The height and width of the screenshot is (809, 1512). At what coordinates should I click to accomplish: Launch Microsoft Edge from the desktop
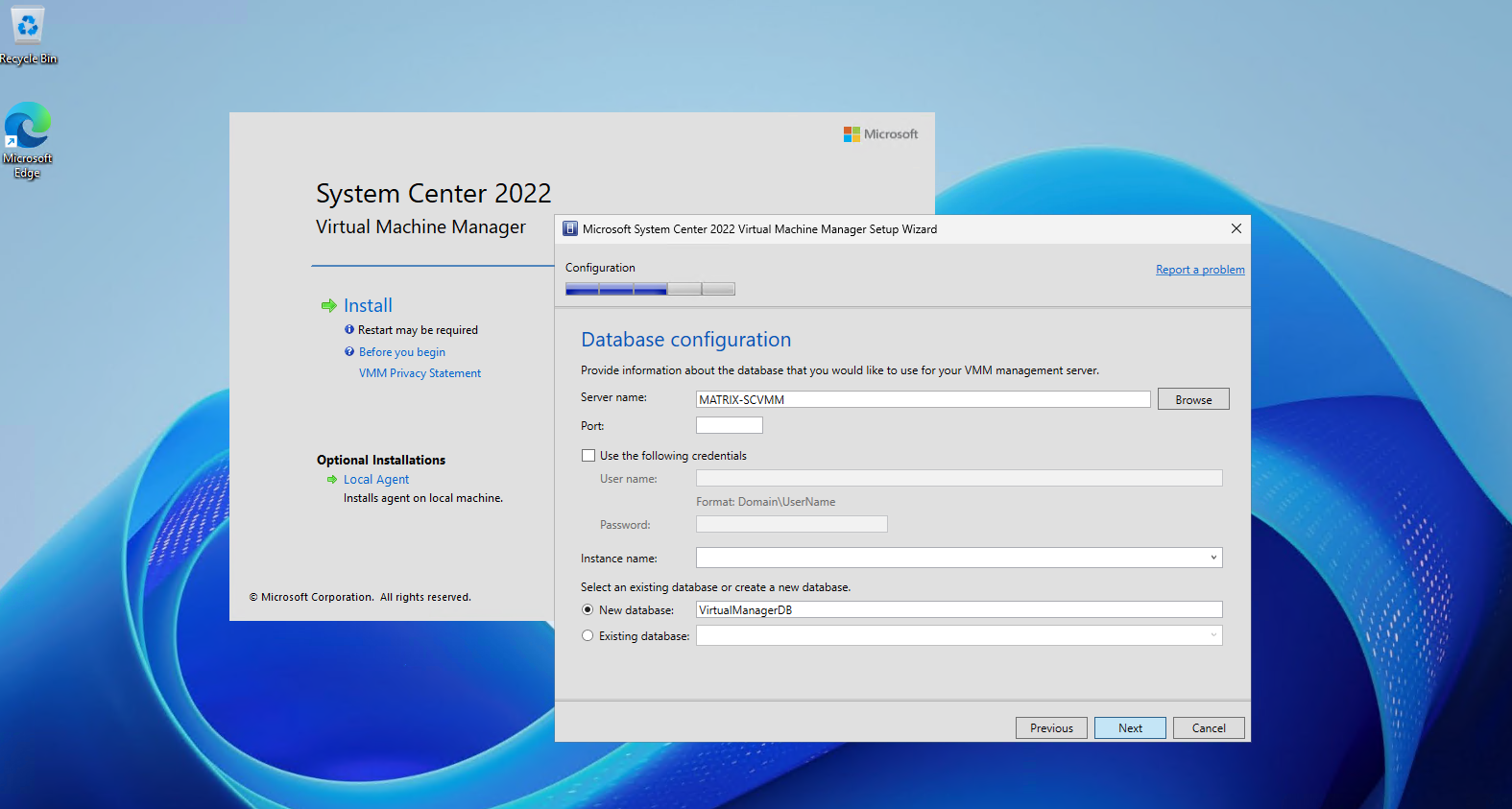click(28, 140)
